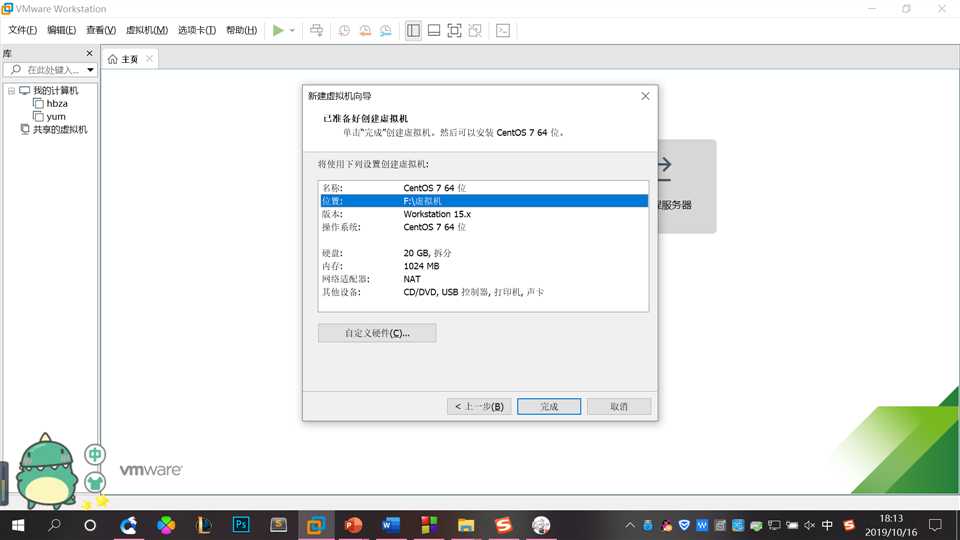The width and height of the screenshot is (960, 540).
Task: Open File Explorer from the taskbar
Action: [466, 525]
